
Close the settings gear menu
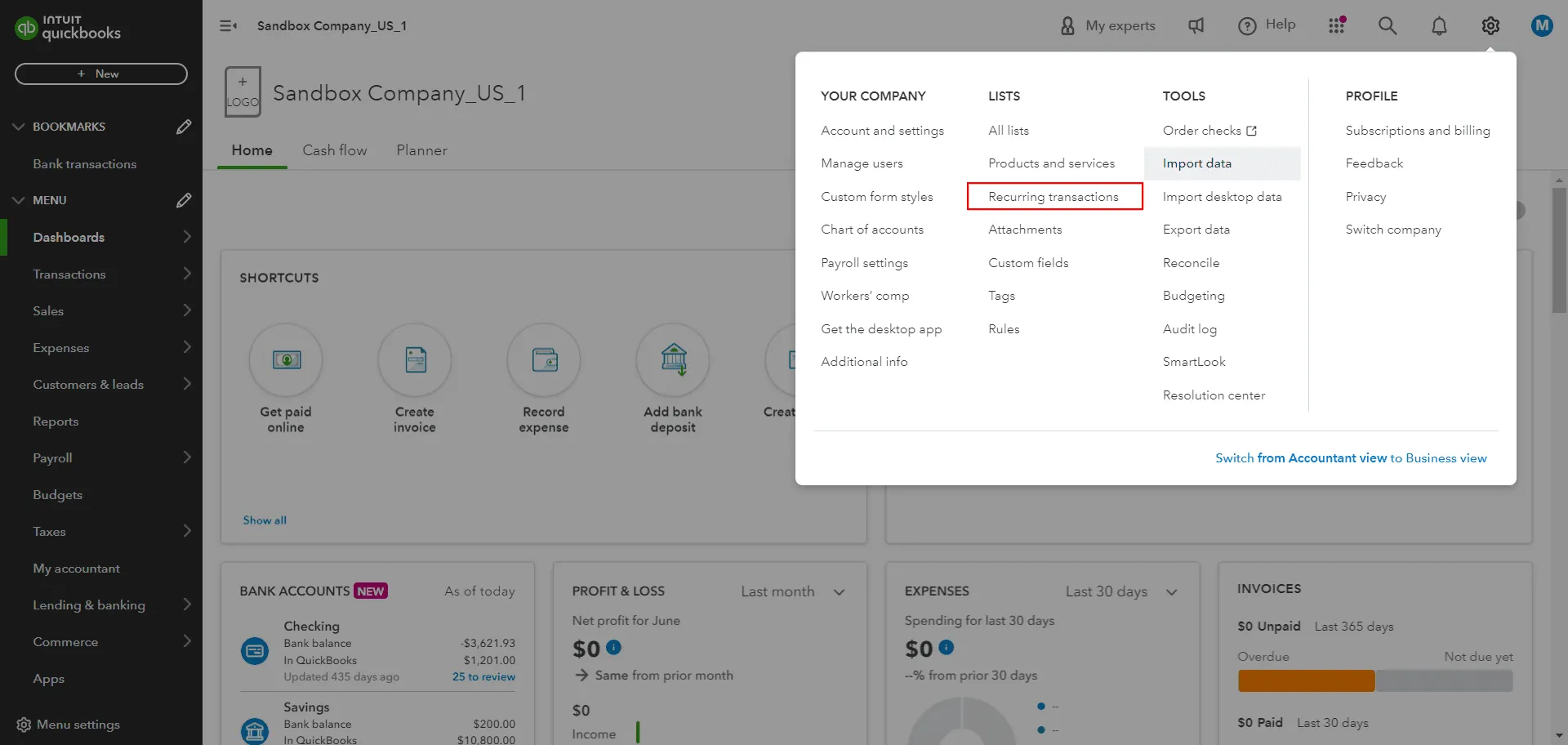pos(1490,26)
